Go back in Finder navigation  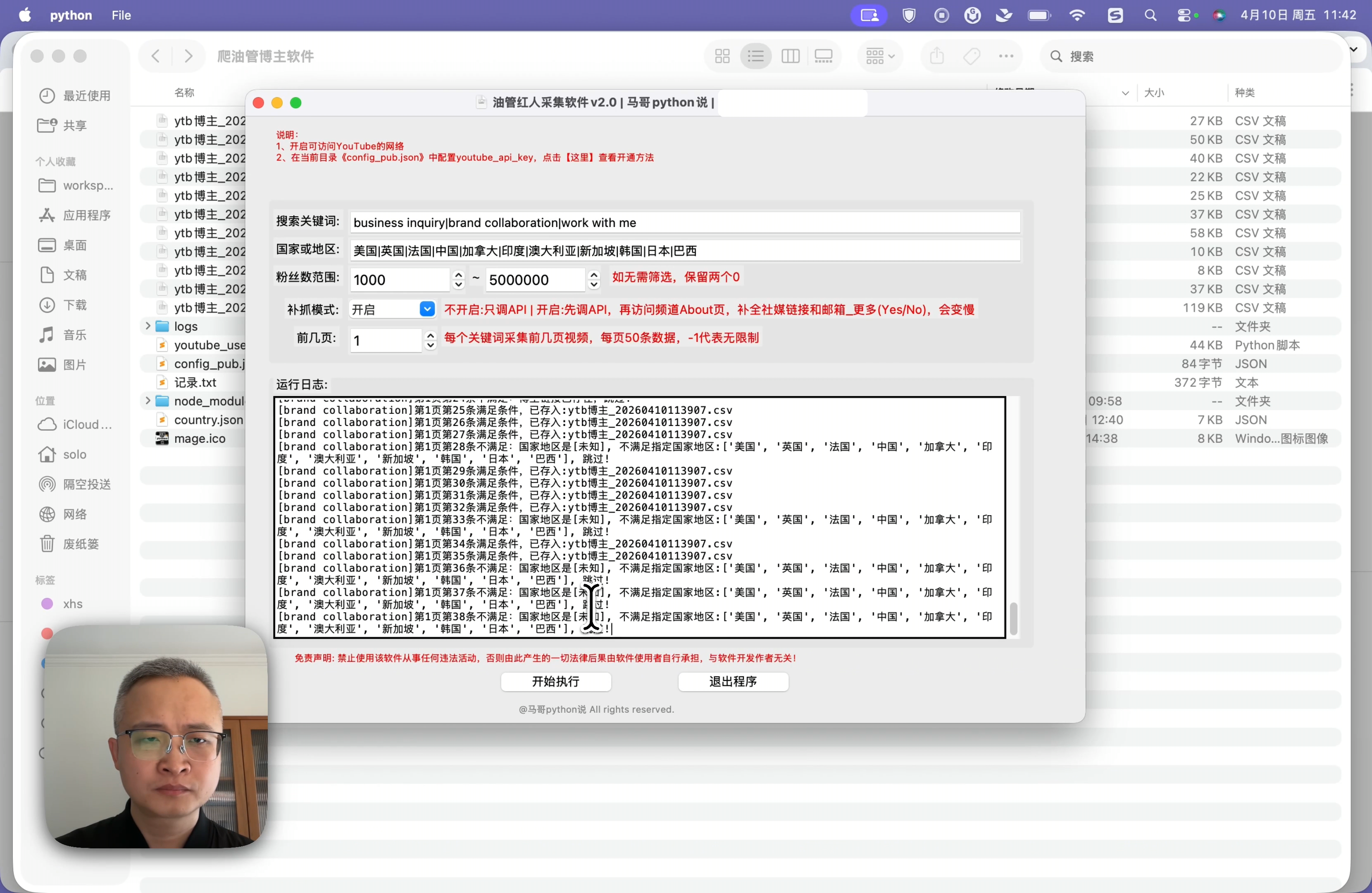tap(156, 57)
